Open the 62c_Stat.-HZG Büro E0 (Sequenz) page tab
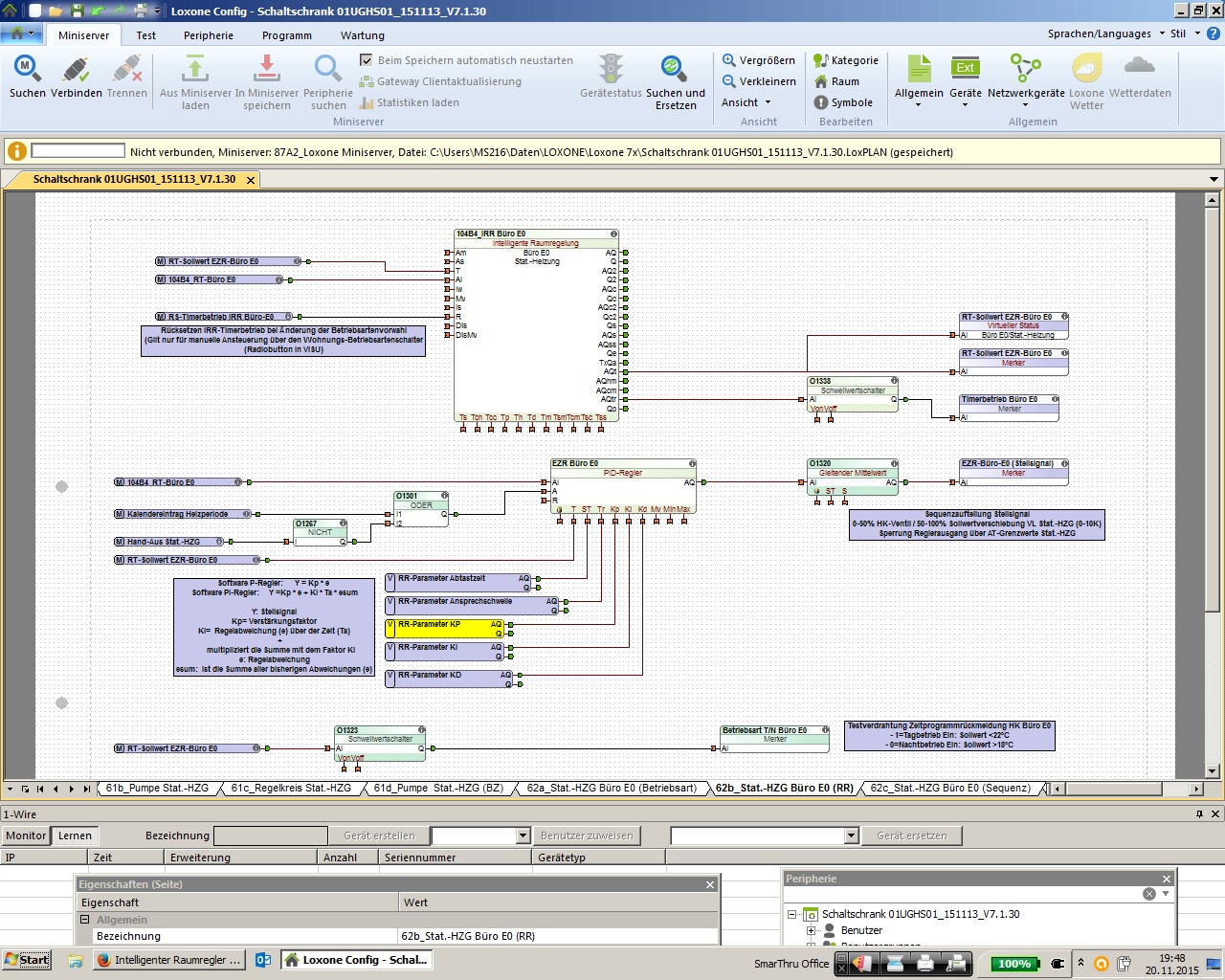The width and height of the screenshot is (1225, 980). pos(949,789)
